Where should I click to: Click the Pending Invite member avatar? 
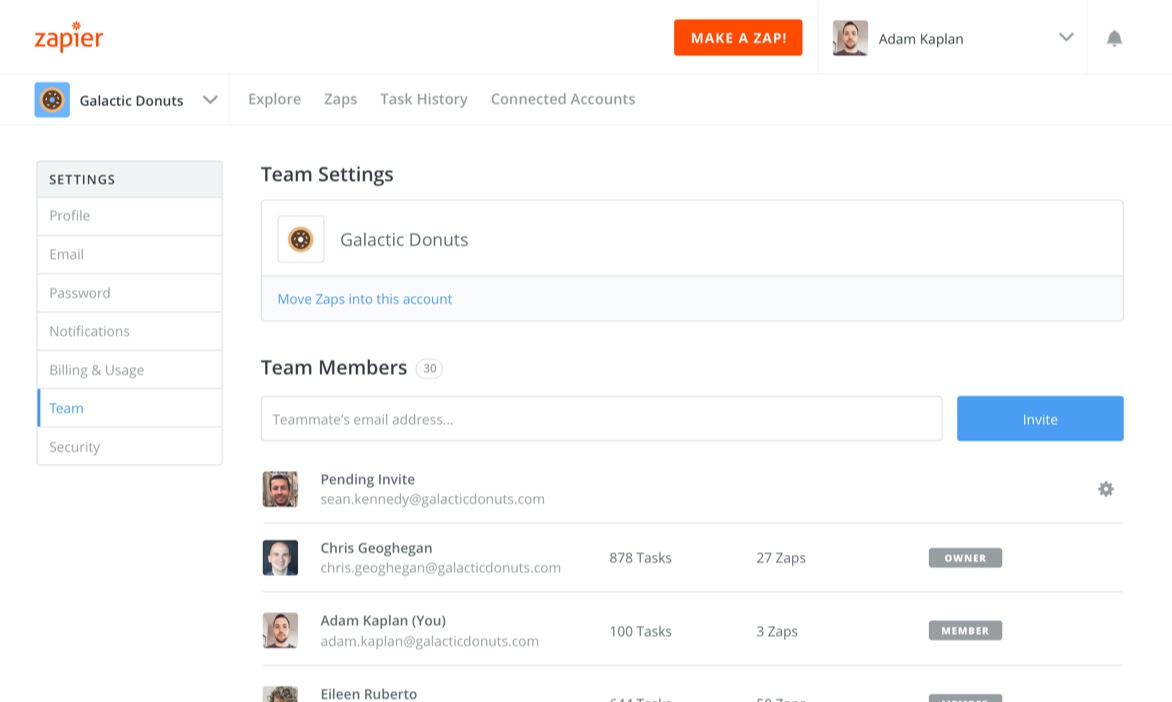[281, 489]
